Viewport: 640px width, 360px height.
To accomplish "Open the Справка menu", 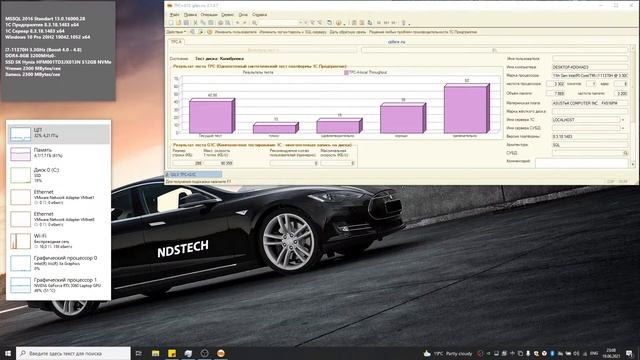I will coord(259,15).
